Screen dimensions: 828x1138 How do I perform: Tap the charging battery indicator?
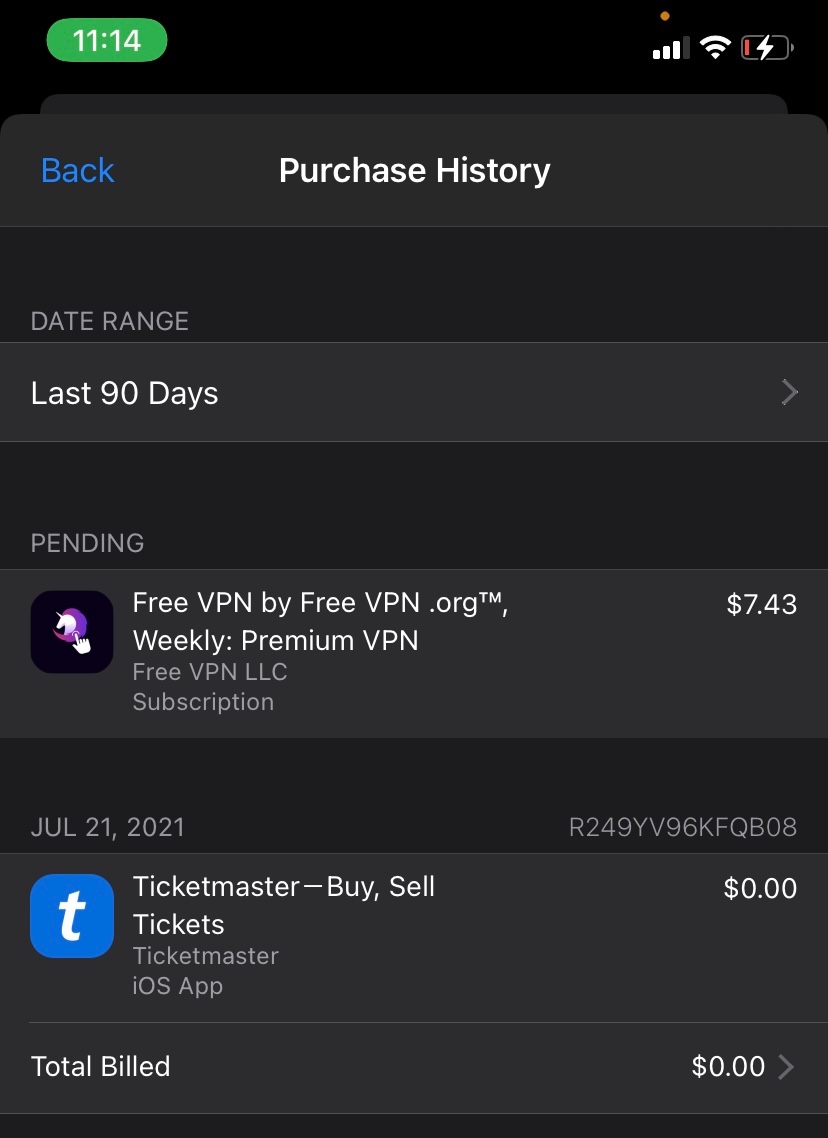pos(767,47)
